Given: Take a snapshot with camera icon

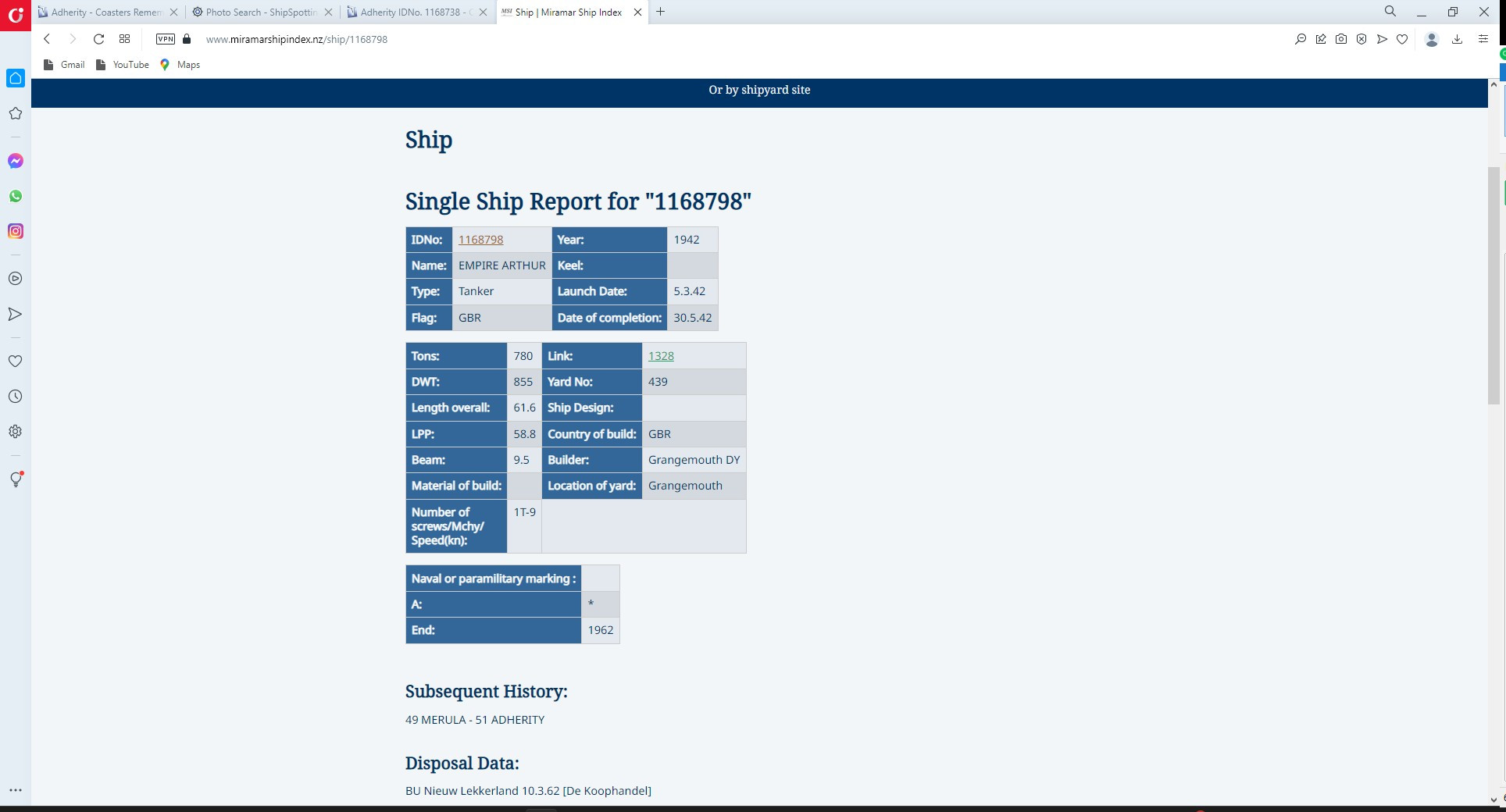Looking at the screenshot, I should coord(1341,39).
